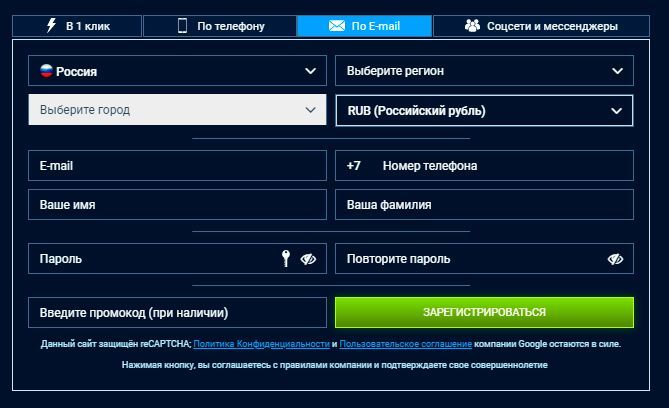The height and width of the screenshot is (408, 669).
Task: Open the RUB currency dropdown
Action: pyautogui.click(x=484, y=111)
